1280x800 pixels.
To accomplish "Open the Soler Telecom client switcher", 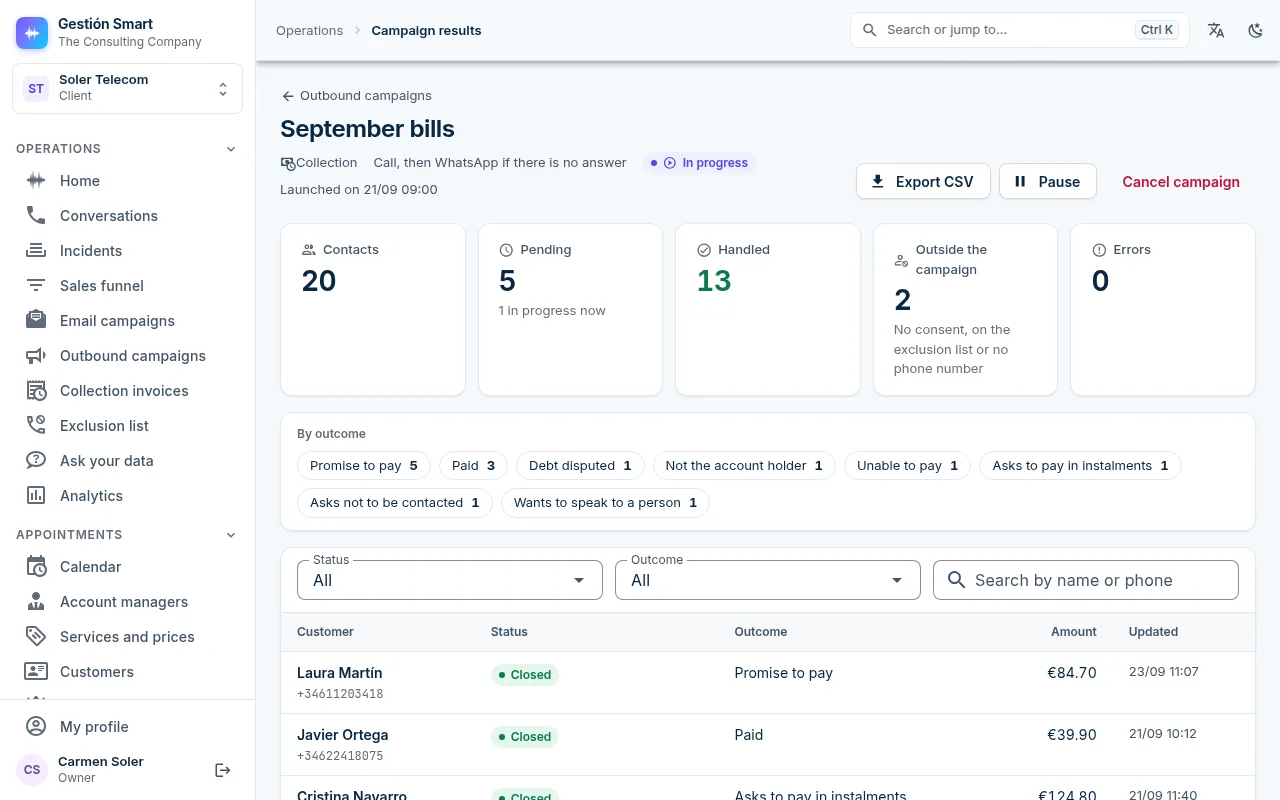I will (x=127, y=89).
